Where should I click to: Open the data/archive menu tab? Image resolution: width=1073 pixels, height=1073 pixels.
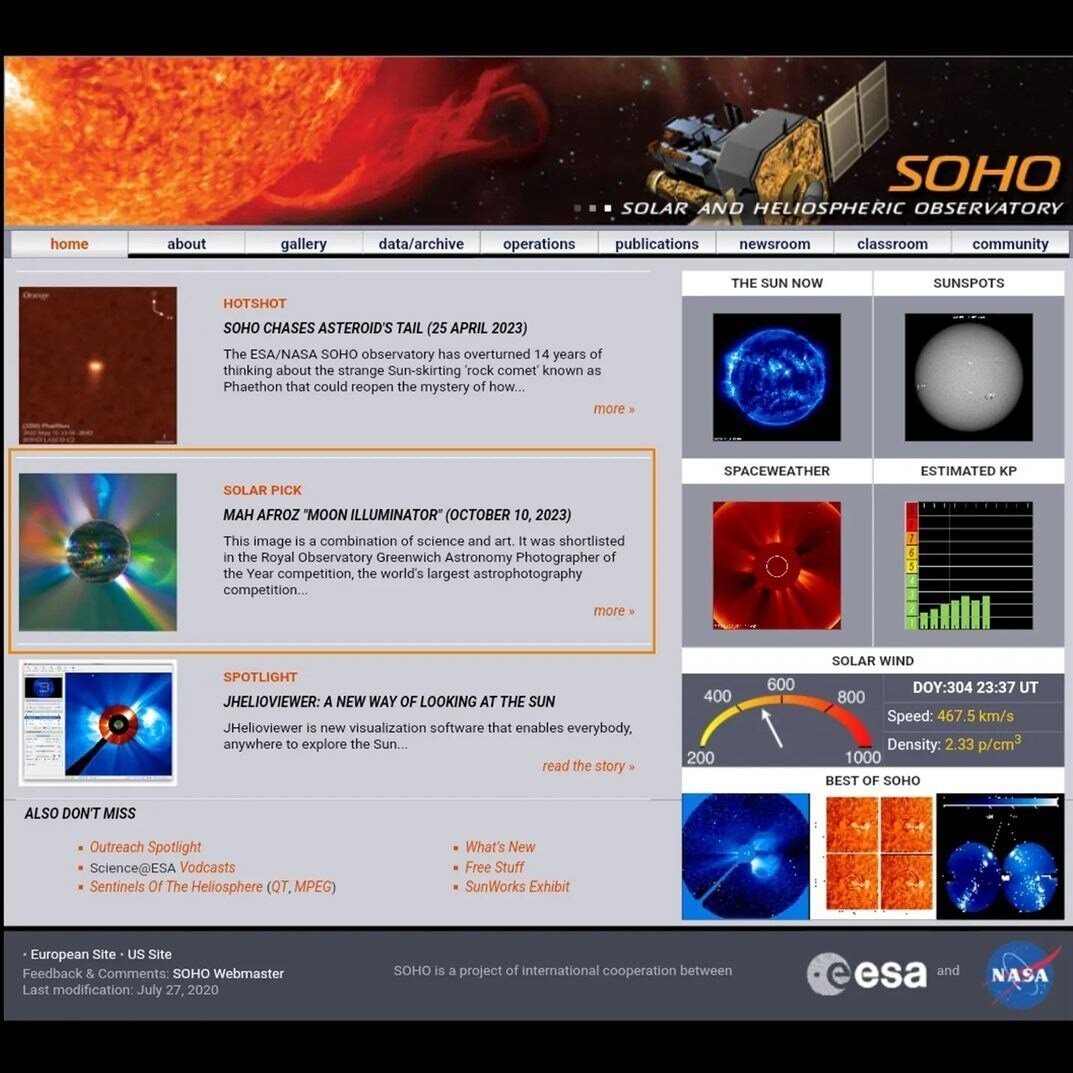(421, 244)
